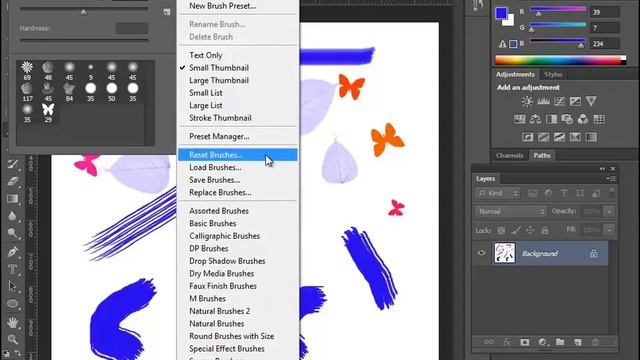Select the Gradient tool in the toolbox
Screen dimensions: 640x360
point(13,199)
